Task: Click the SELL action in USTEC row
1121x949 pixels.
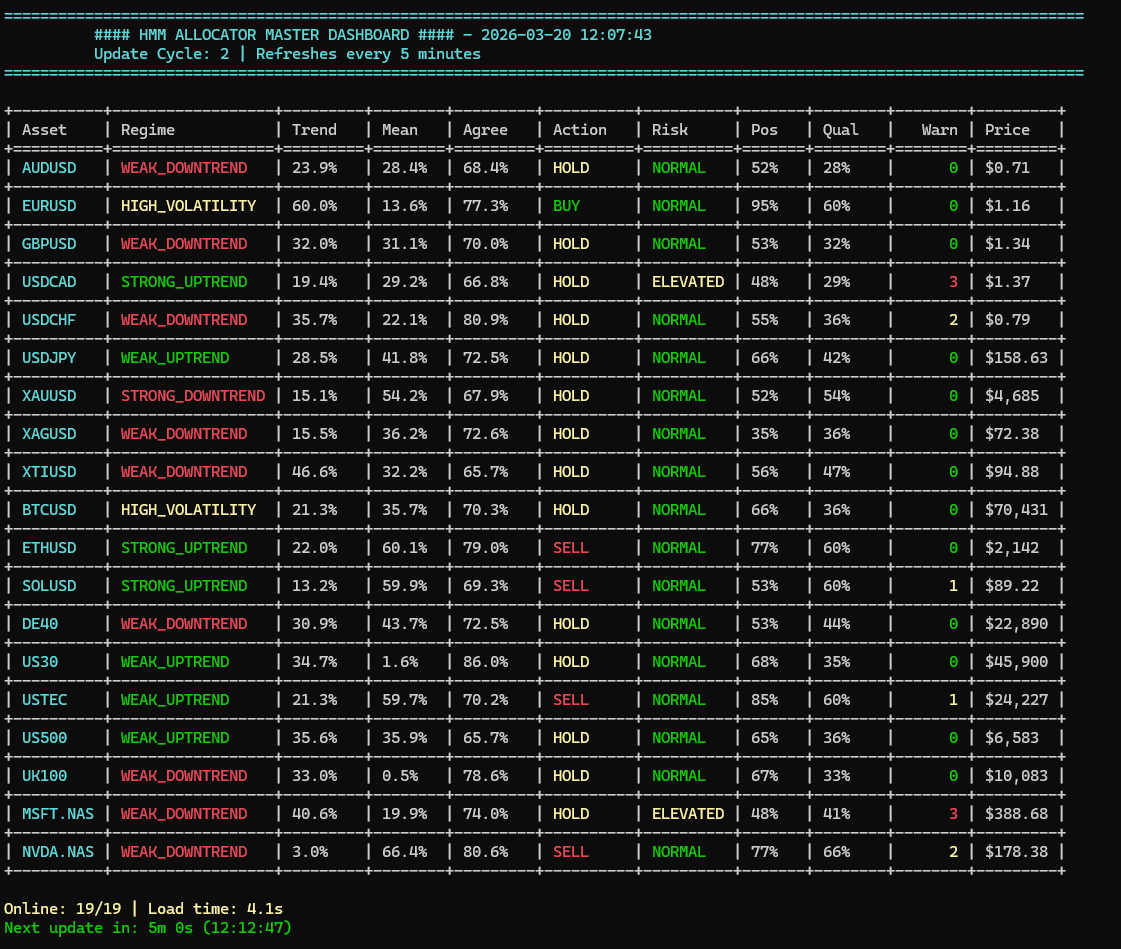Action: (571, 699)
